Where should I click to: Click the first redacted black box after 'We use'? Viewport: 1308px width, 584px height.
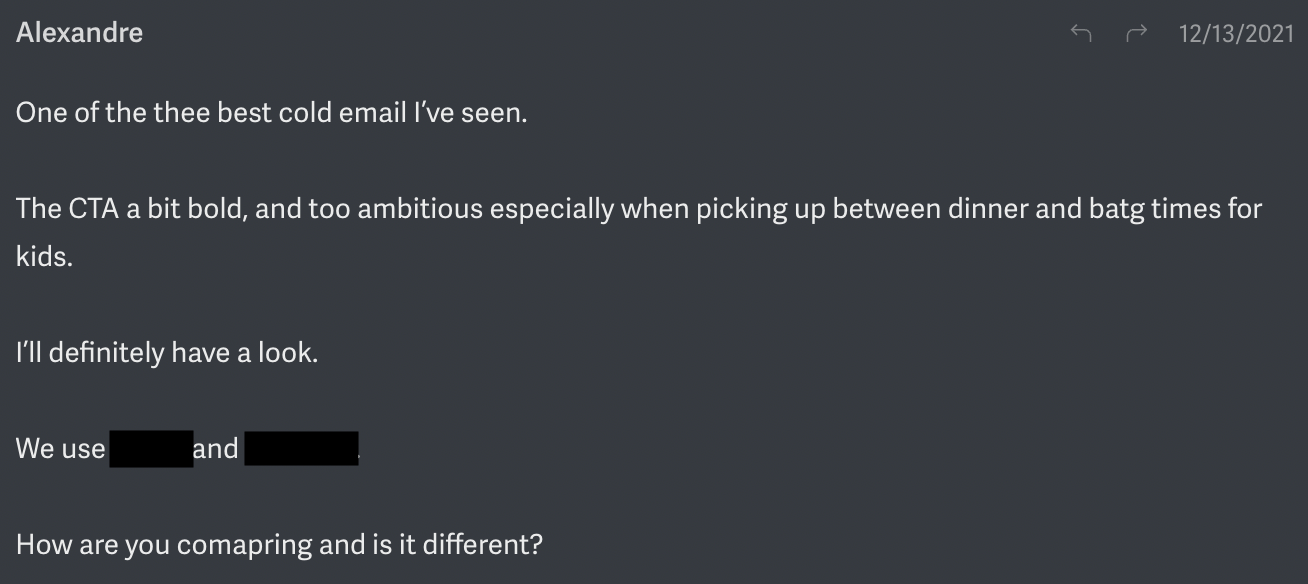pyautogui.click(x=150, y=448)
